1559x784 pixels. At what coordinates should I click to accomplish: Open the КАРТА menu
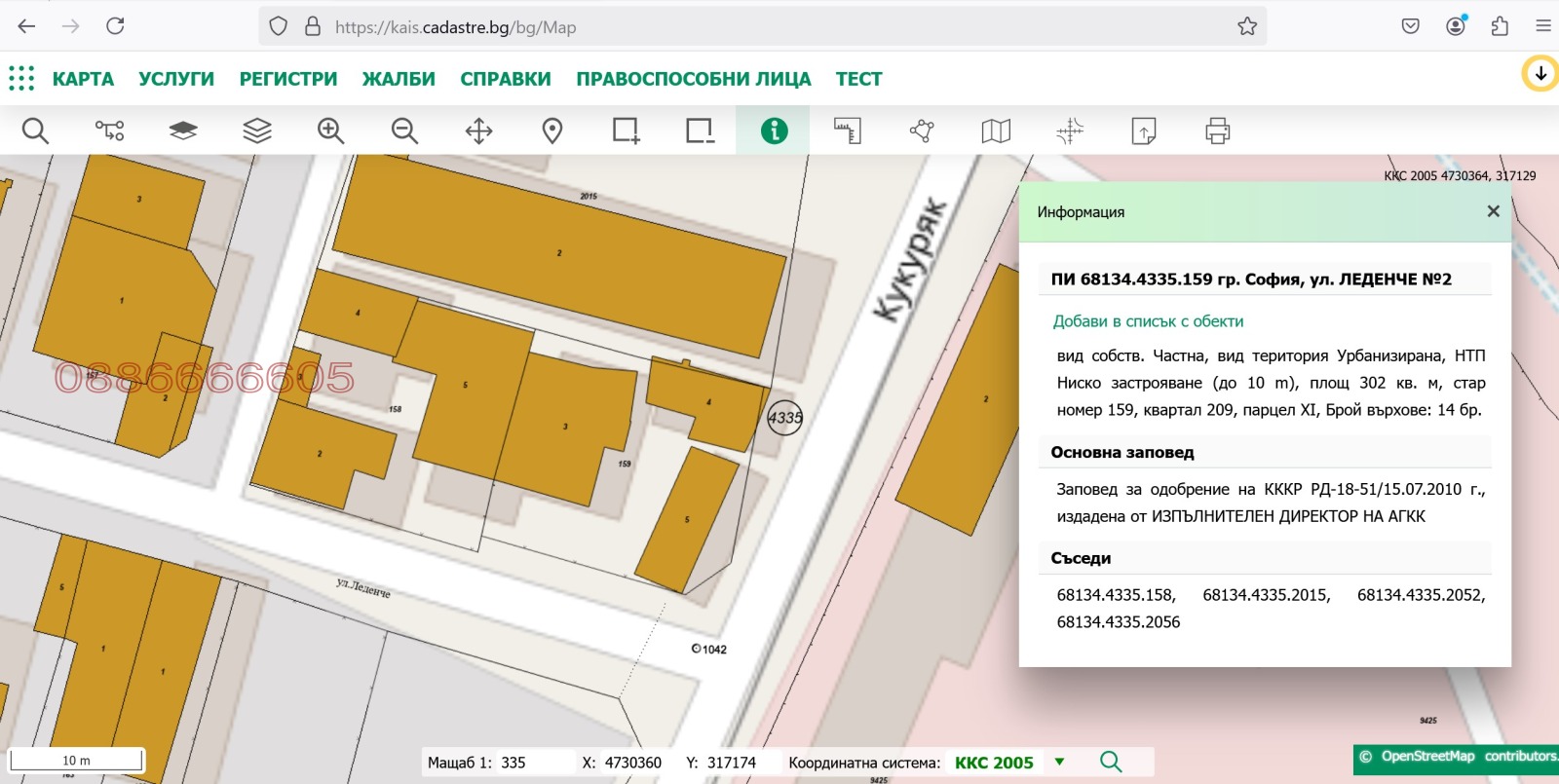(83, 79)
